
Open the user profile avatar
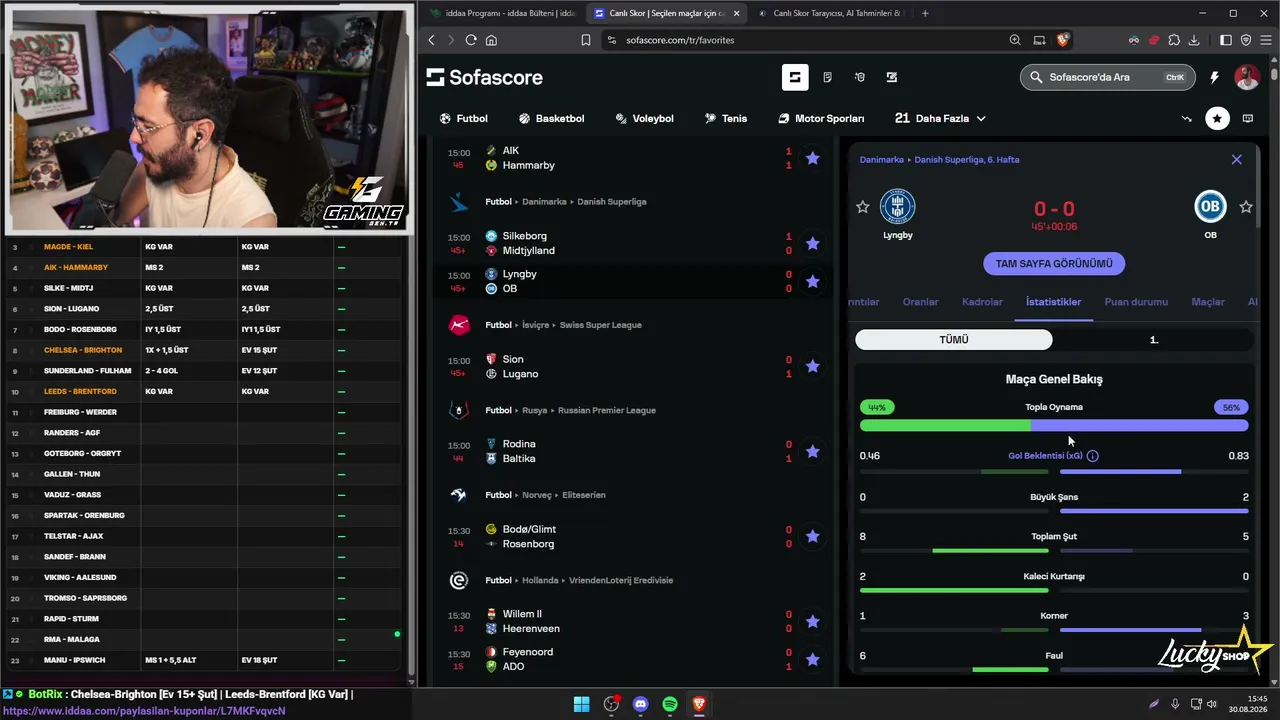tap(1247, 77)
